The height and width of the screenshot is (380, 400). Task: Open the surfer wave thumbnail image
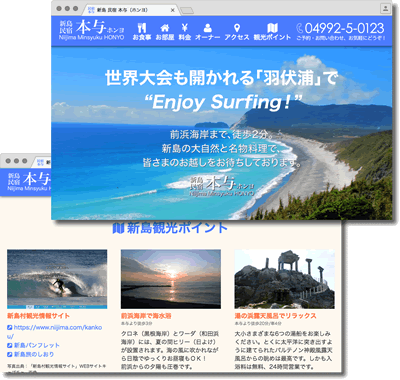[x=57, y=279]
